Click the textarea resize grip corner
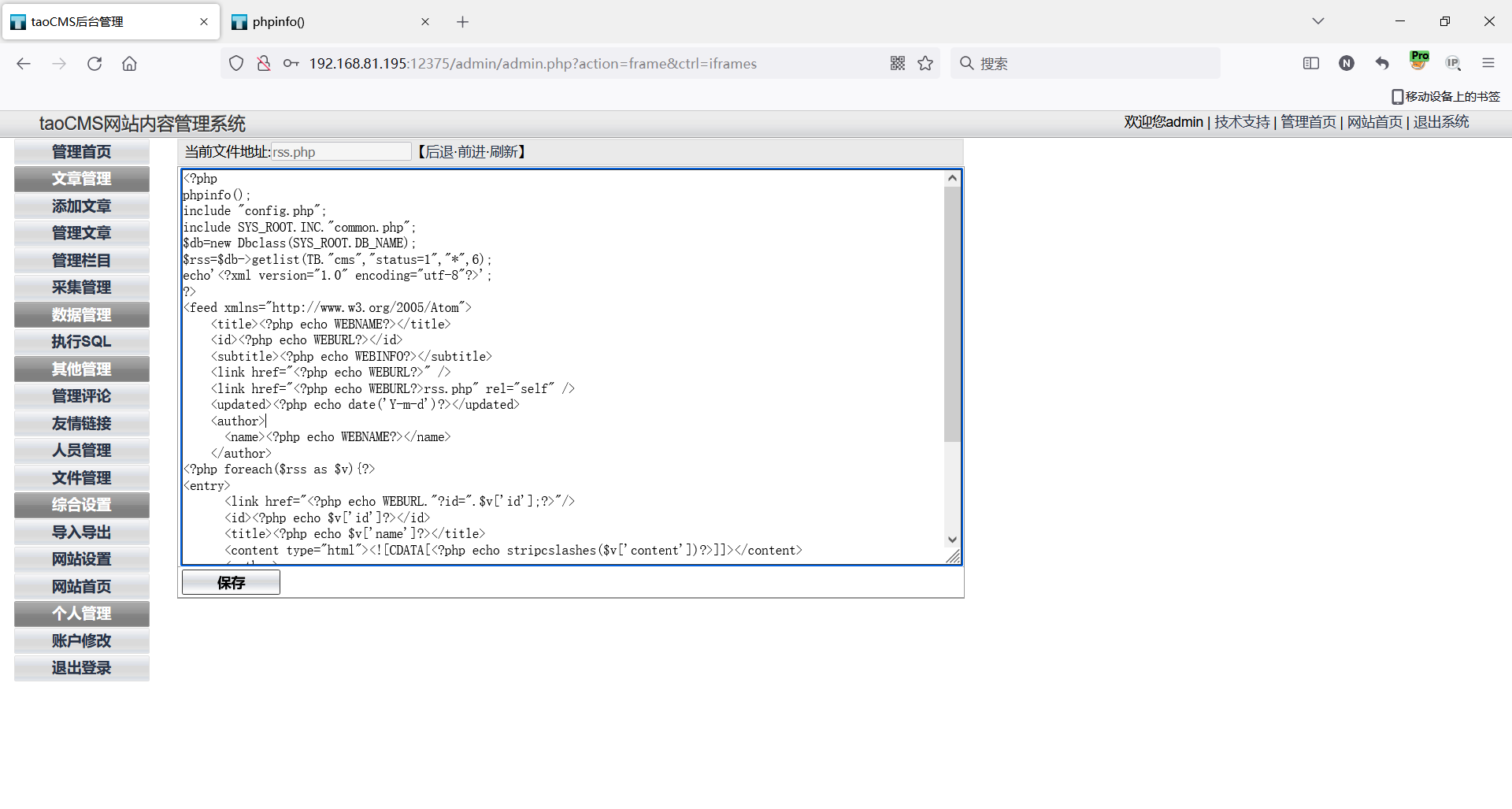The height and width of the screenshot is (809, 1512). click(953, 556)
